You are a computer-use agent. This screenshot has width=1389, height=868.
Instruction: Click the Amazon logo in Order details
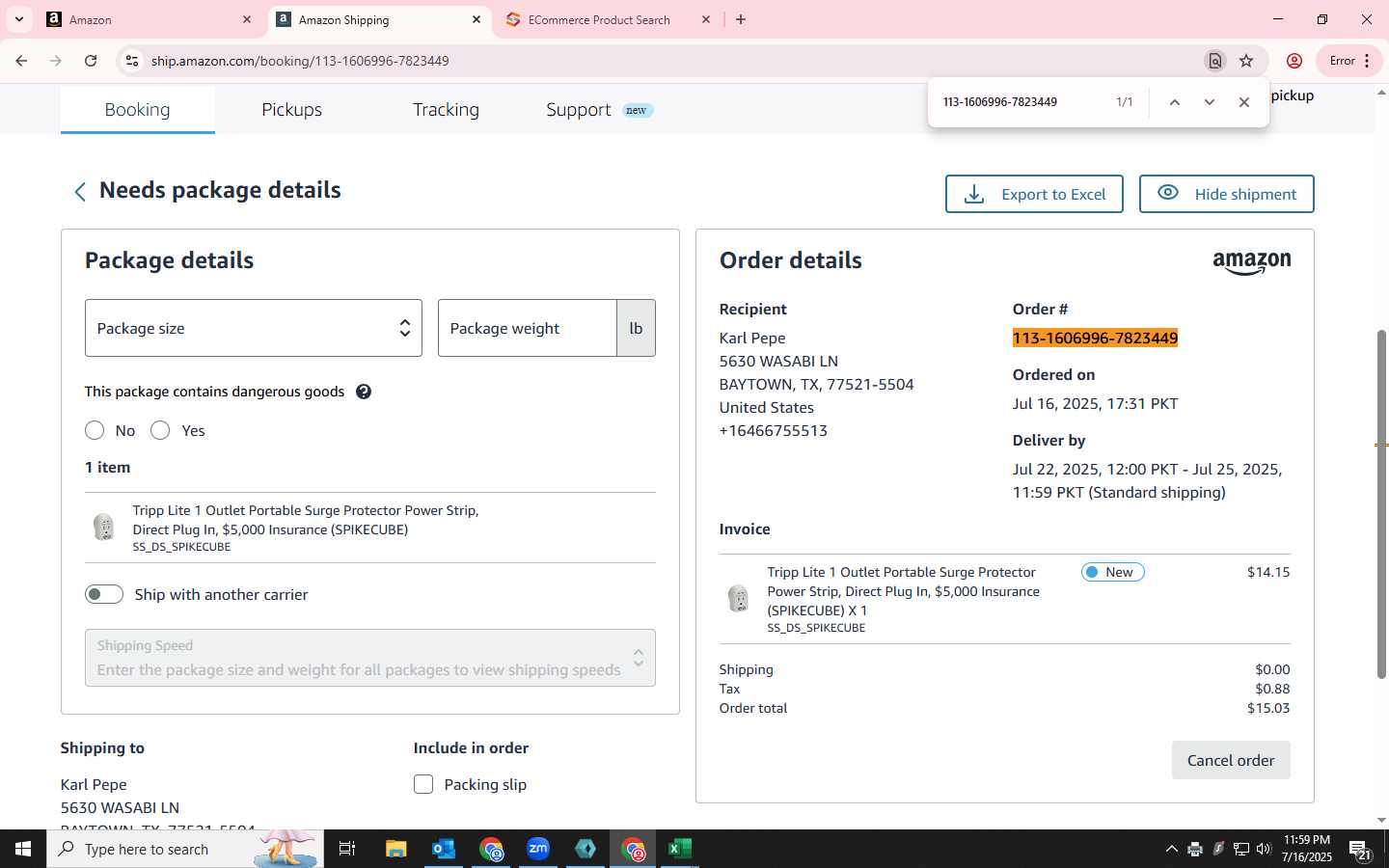click(1251, 262)
